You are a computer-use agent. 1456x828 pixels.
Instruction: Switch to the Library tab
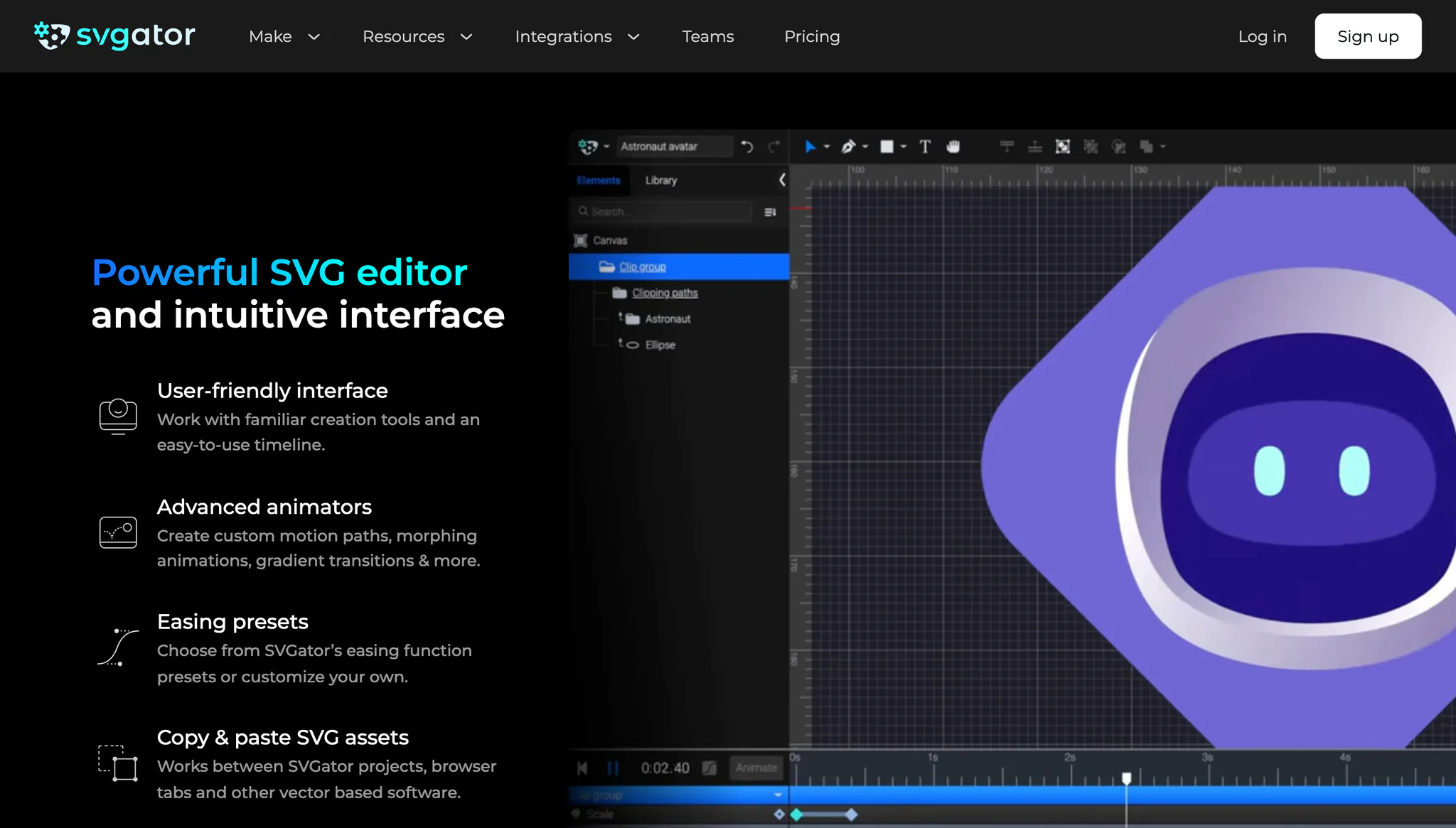pos(661,181)
